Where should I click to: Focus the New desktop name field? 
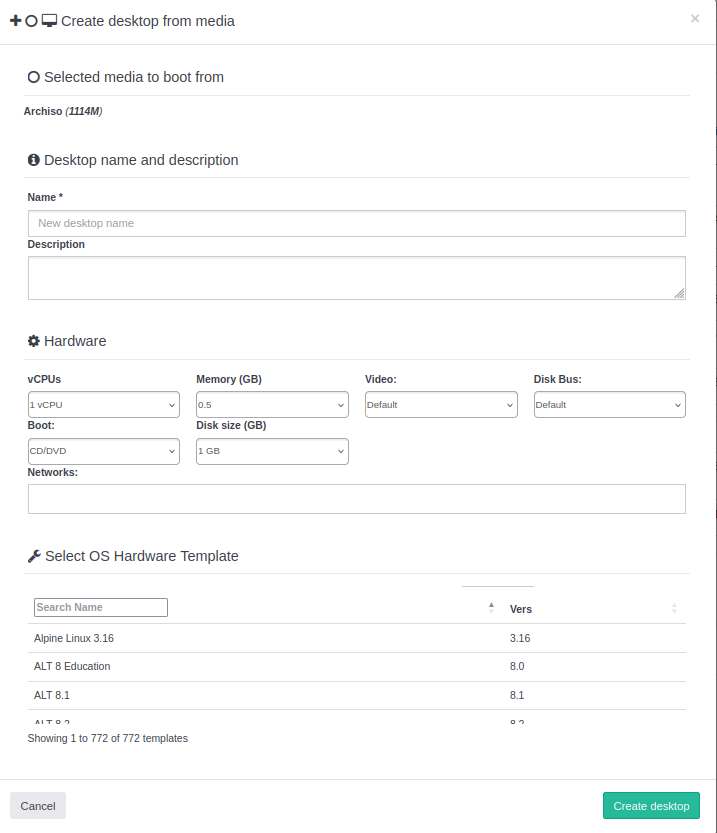(x=356, y=223)
